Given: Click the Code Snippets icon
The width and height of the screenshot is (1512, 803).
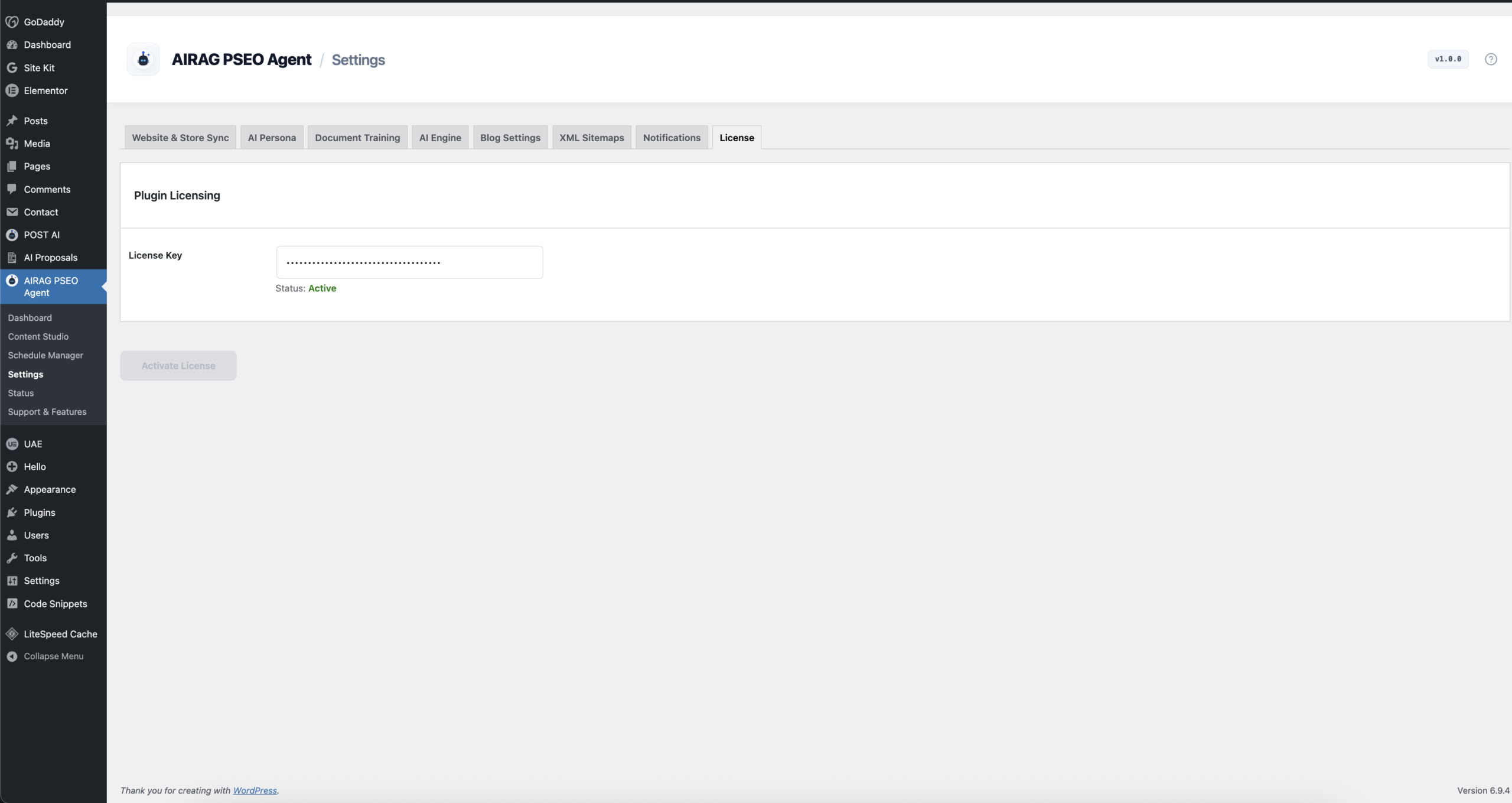Looking at the screenshot, I should point(12,604).
